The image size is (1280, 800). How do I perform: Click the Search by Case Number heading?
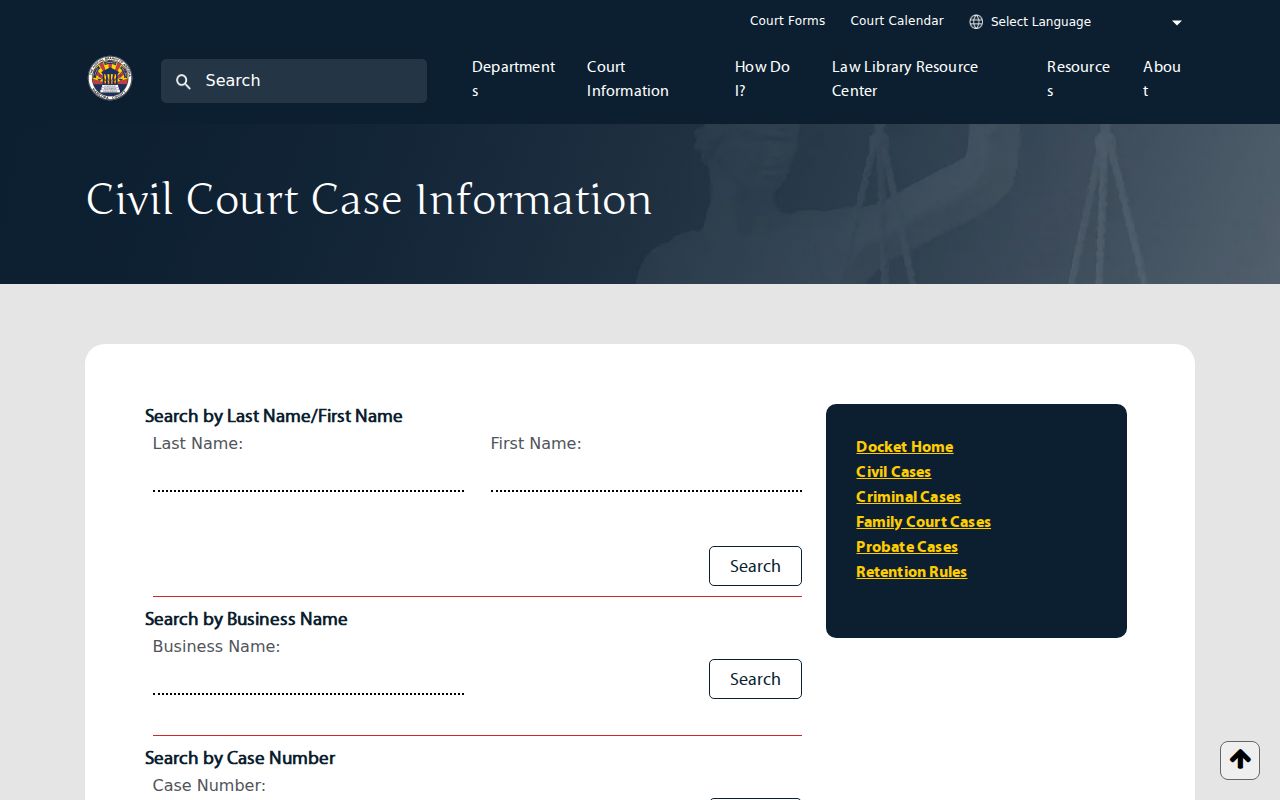click(240, 758)
